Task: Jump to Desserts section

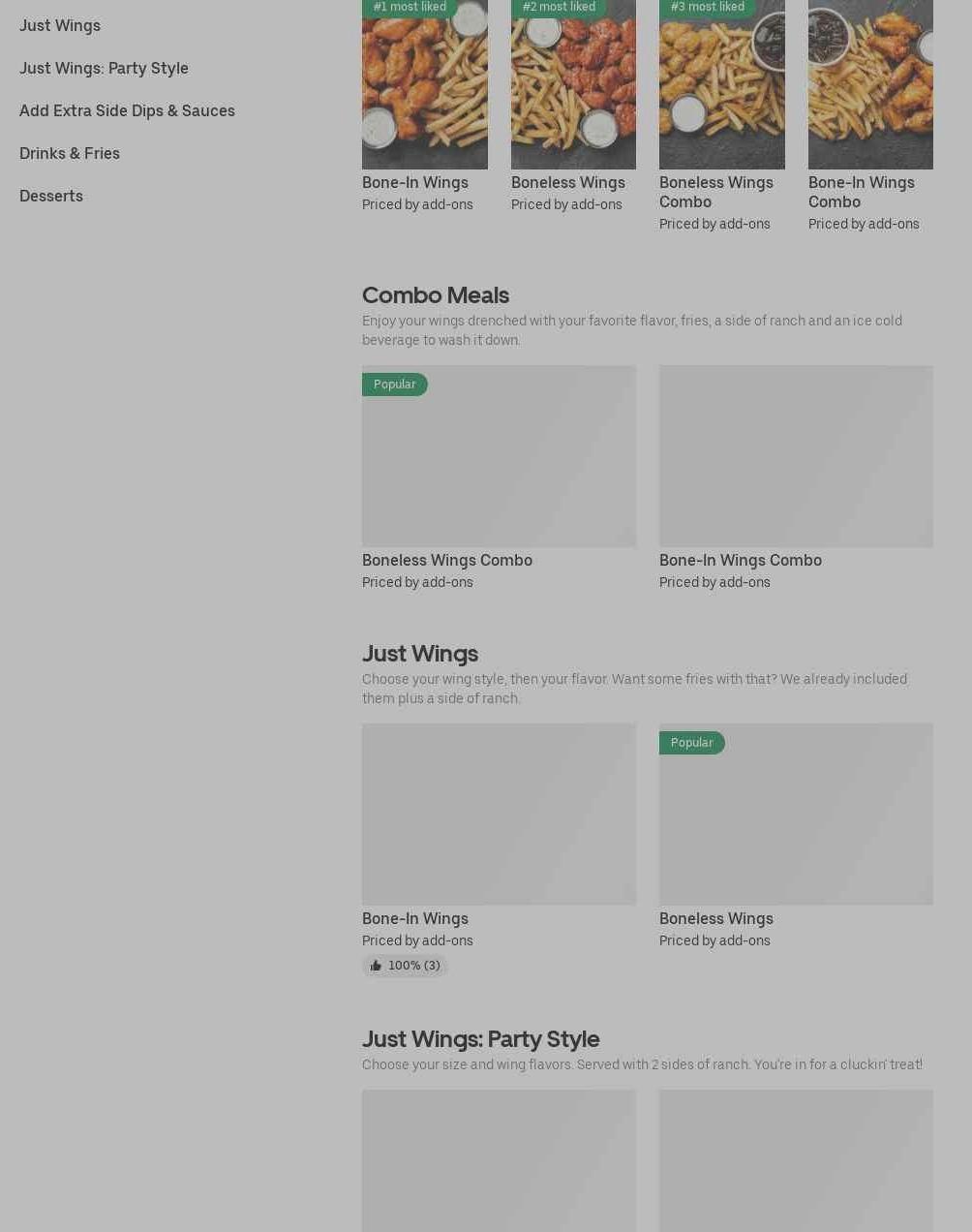Action: click(x=51, y=196)
